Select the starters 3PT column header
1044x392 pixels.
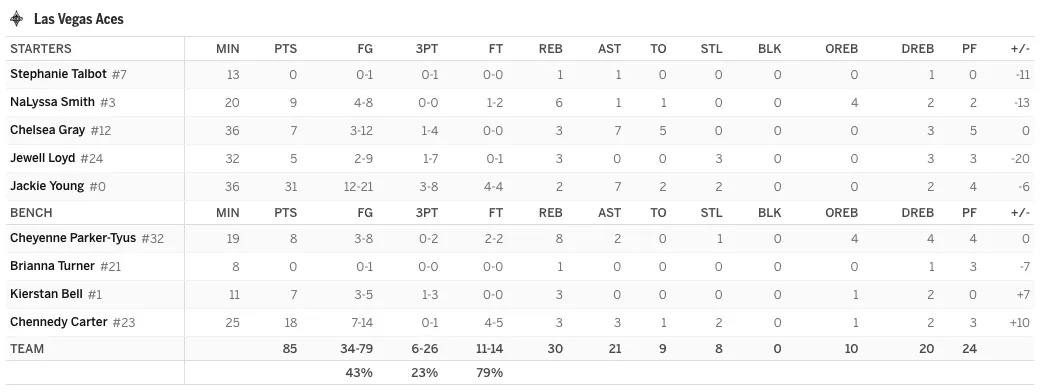click(427, 49)
